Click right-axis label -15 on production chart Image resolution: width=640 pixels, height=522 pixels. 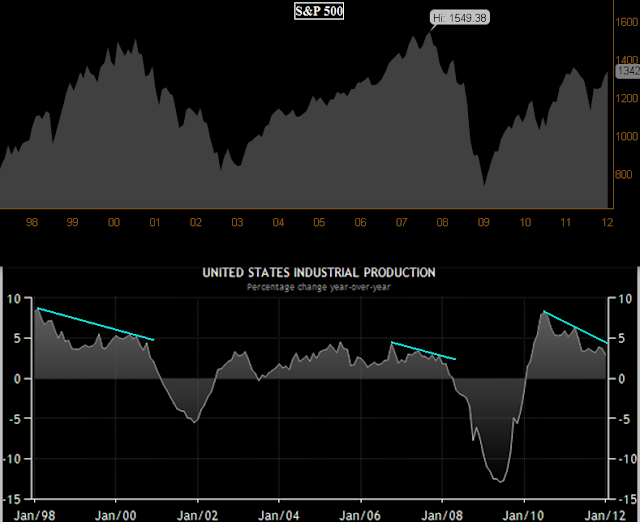(628, 499)
